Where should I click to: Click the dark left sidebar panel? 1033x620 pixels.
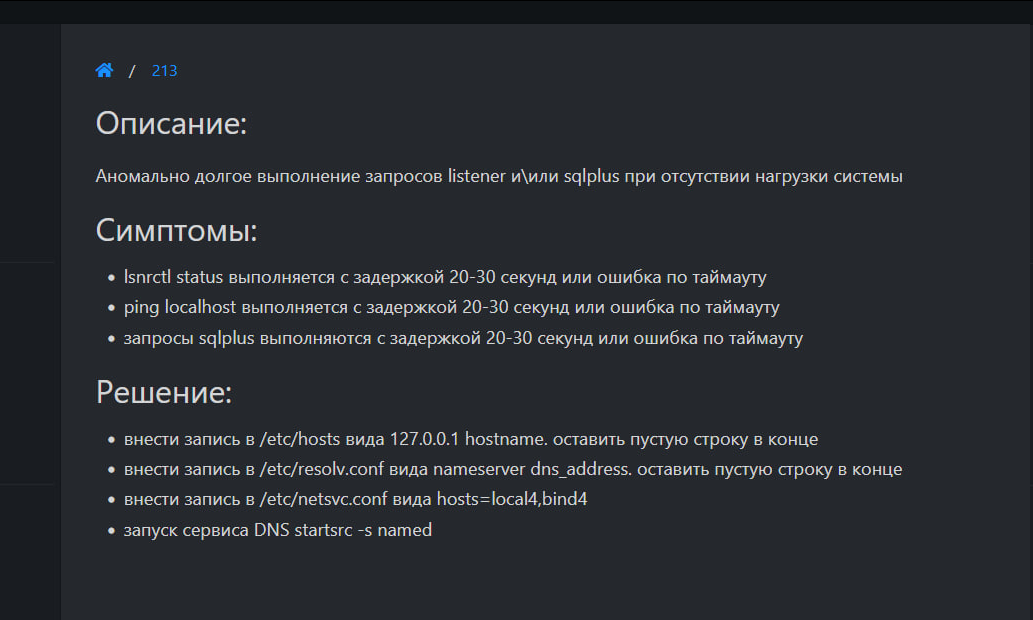pyautogui.click(x=28, y=380)
